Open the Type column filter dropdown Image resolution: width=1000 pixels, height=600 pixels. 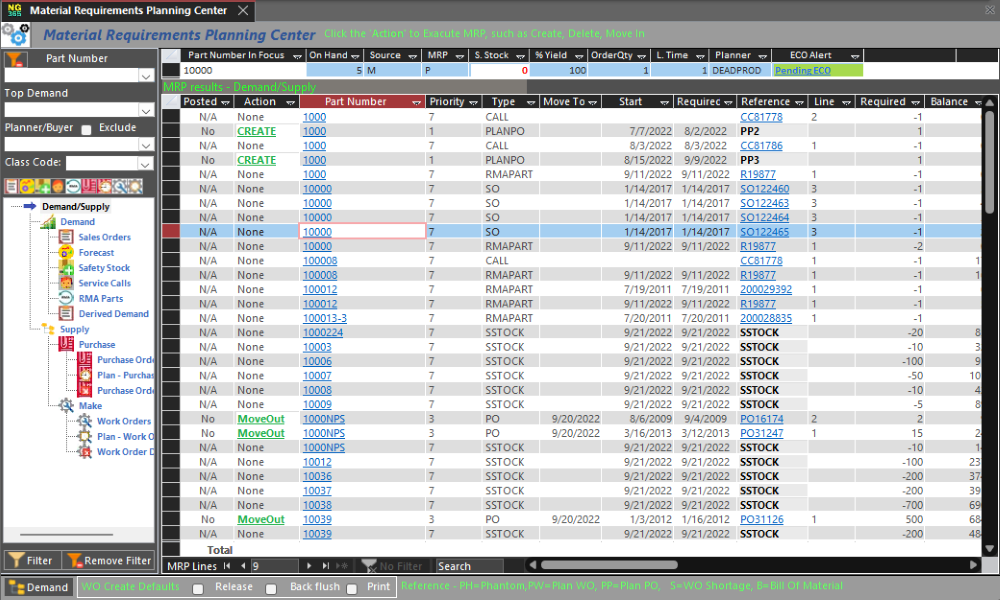[x=530, y=102]
